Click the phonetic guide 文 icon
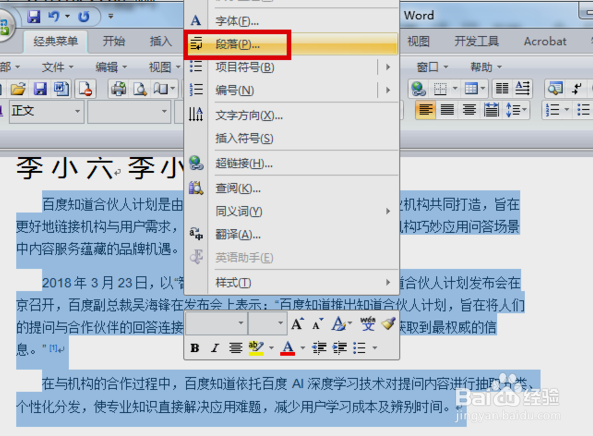Viewport: 593px width, 436px height. click(367, 324)
